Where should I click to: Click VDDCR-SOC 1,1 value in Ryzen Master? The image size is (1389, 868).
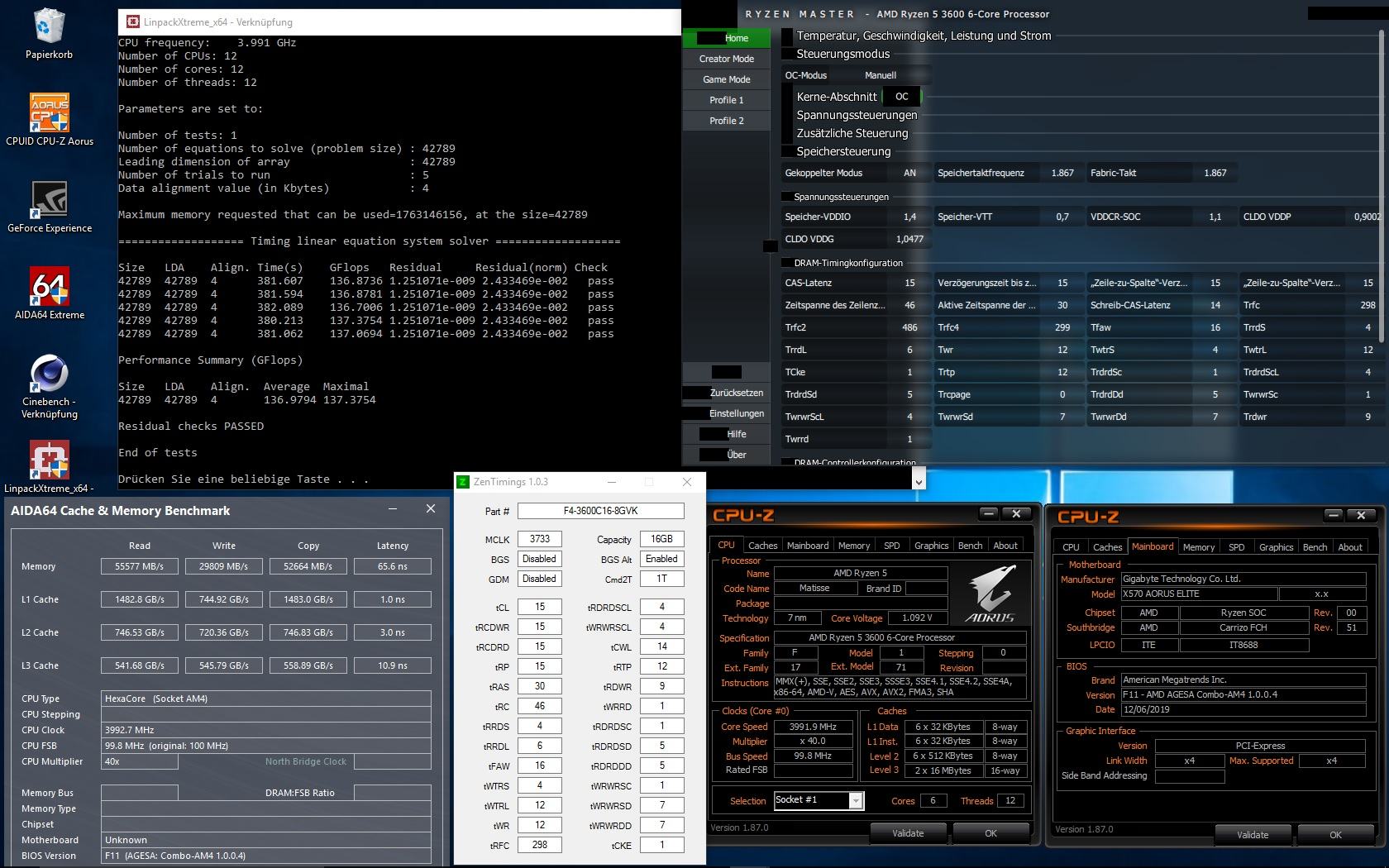[1215, 217]
